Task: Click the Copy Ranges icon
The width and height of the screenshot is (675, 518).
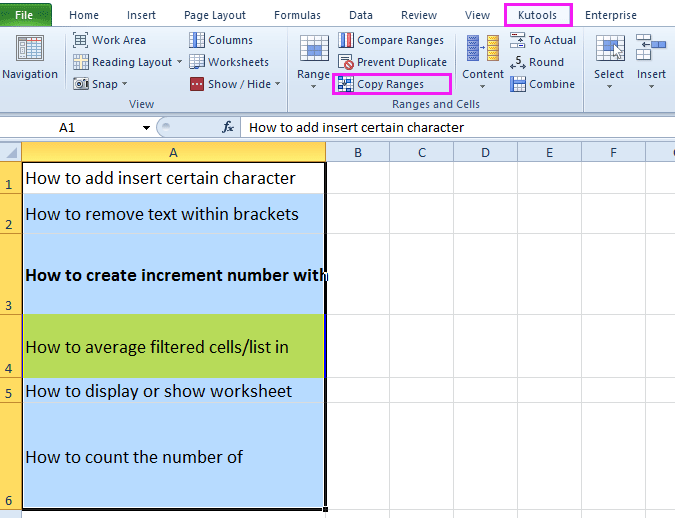Action: 345,84
